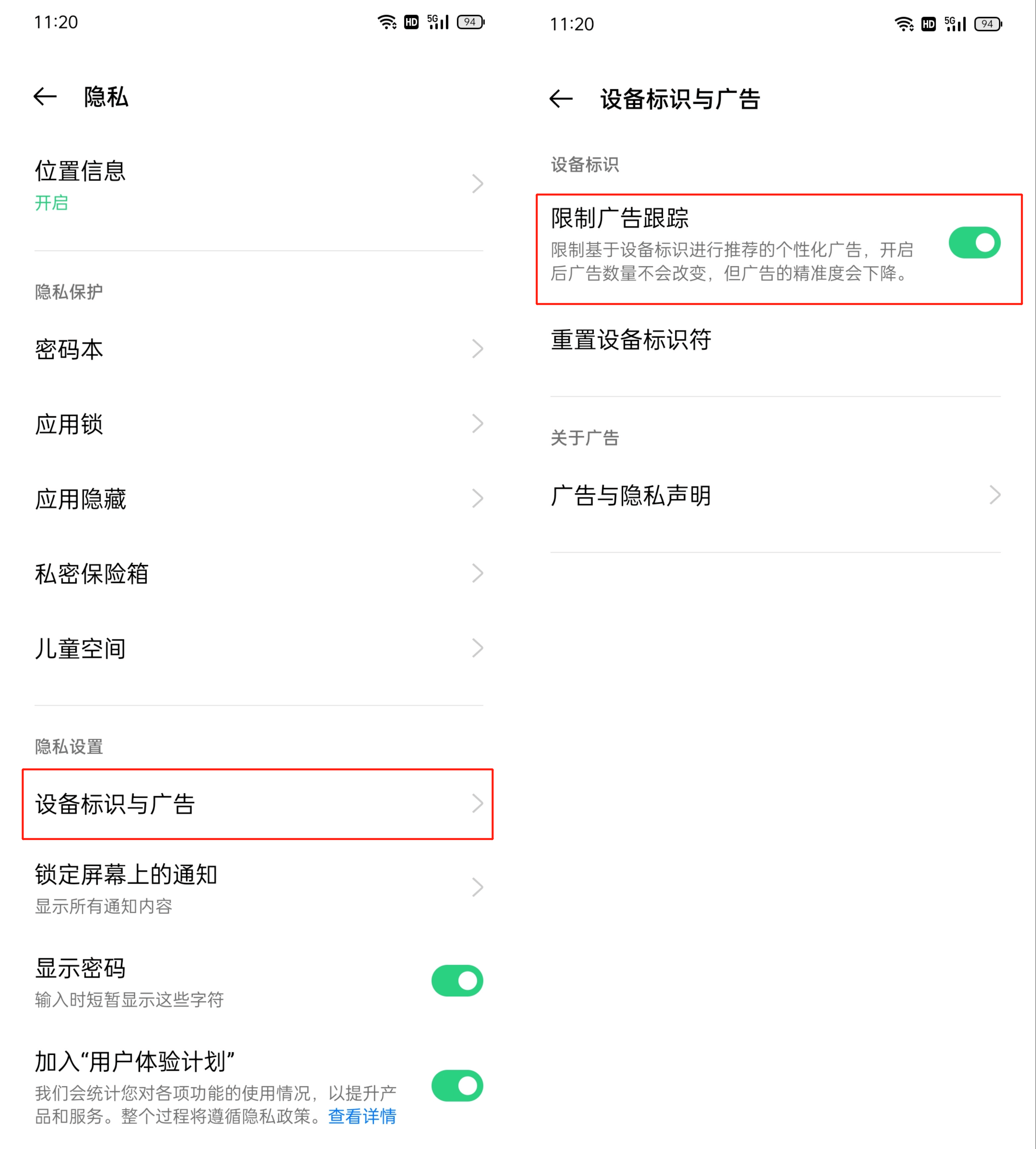This screenshot has width=1036, height=1149.
Task: Open 密码本 using its chevron arrow
Action: (478, 349)
